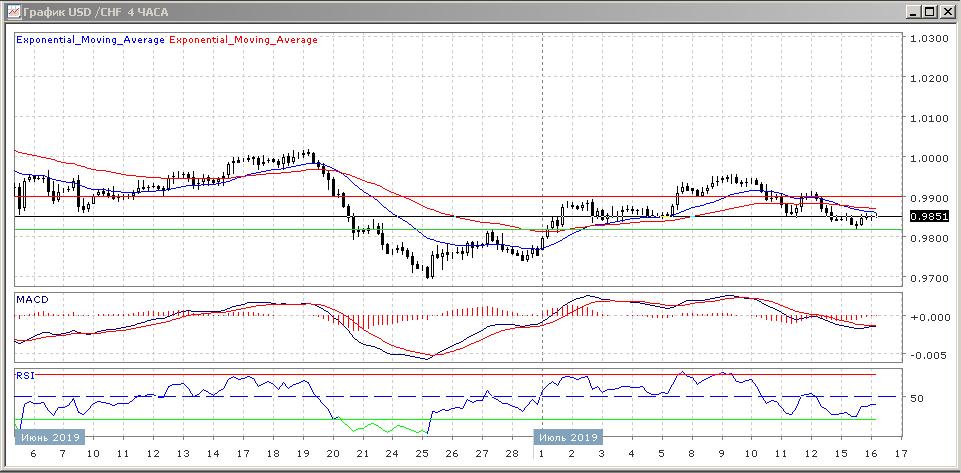961x473 pixels.
Task: Click the blue Exponential_Moving_Average legend label
Action: point(90,40)
